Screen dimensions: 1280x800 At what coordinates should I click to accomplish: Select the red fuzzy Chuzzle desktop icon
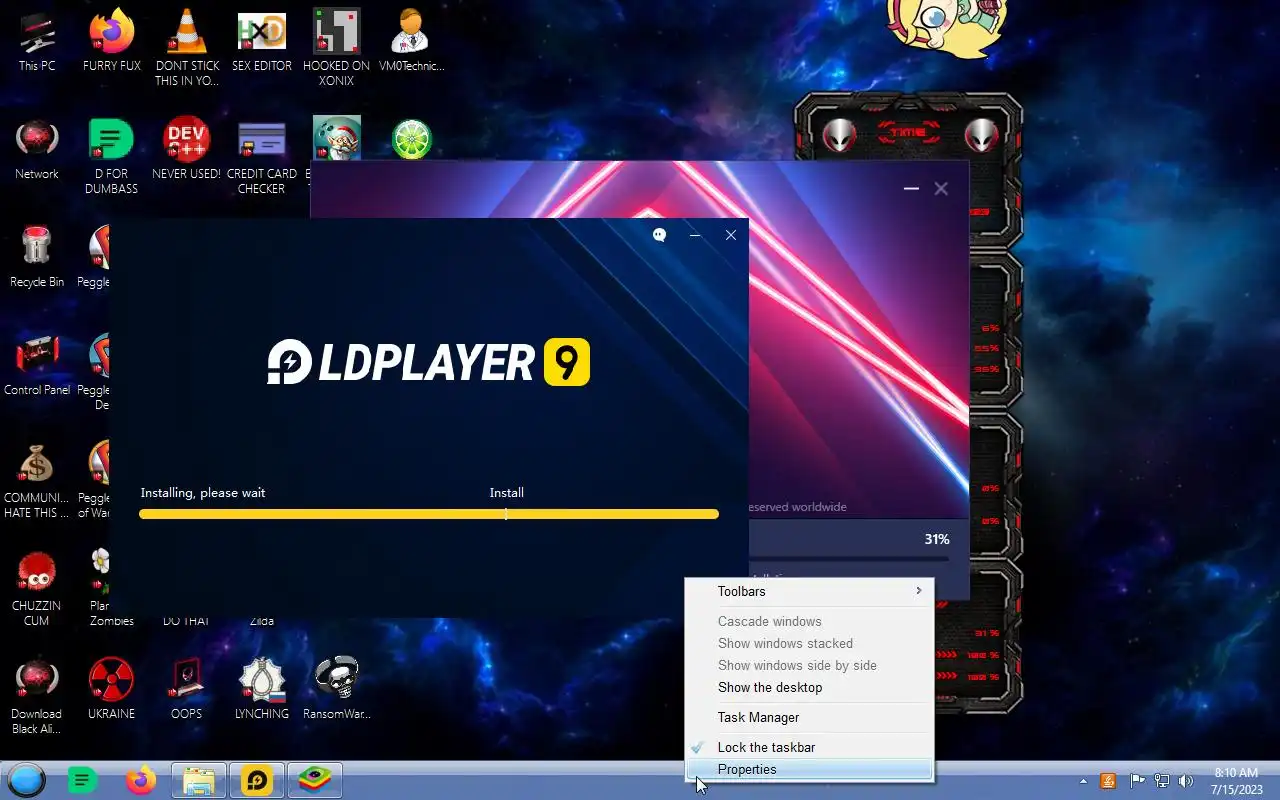[37, 588]
